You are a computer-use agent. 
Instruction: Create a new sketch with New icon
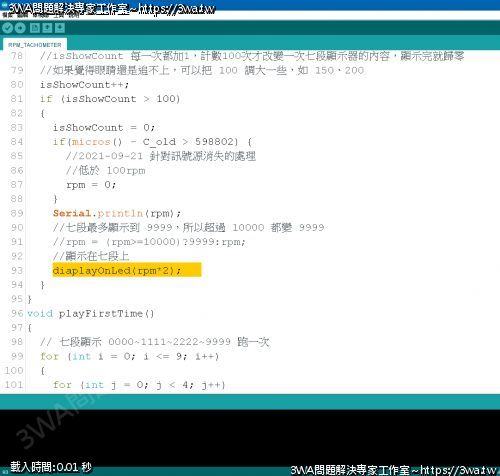35,28
